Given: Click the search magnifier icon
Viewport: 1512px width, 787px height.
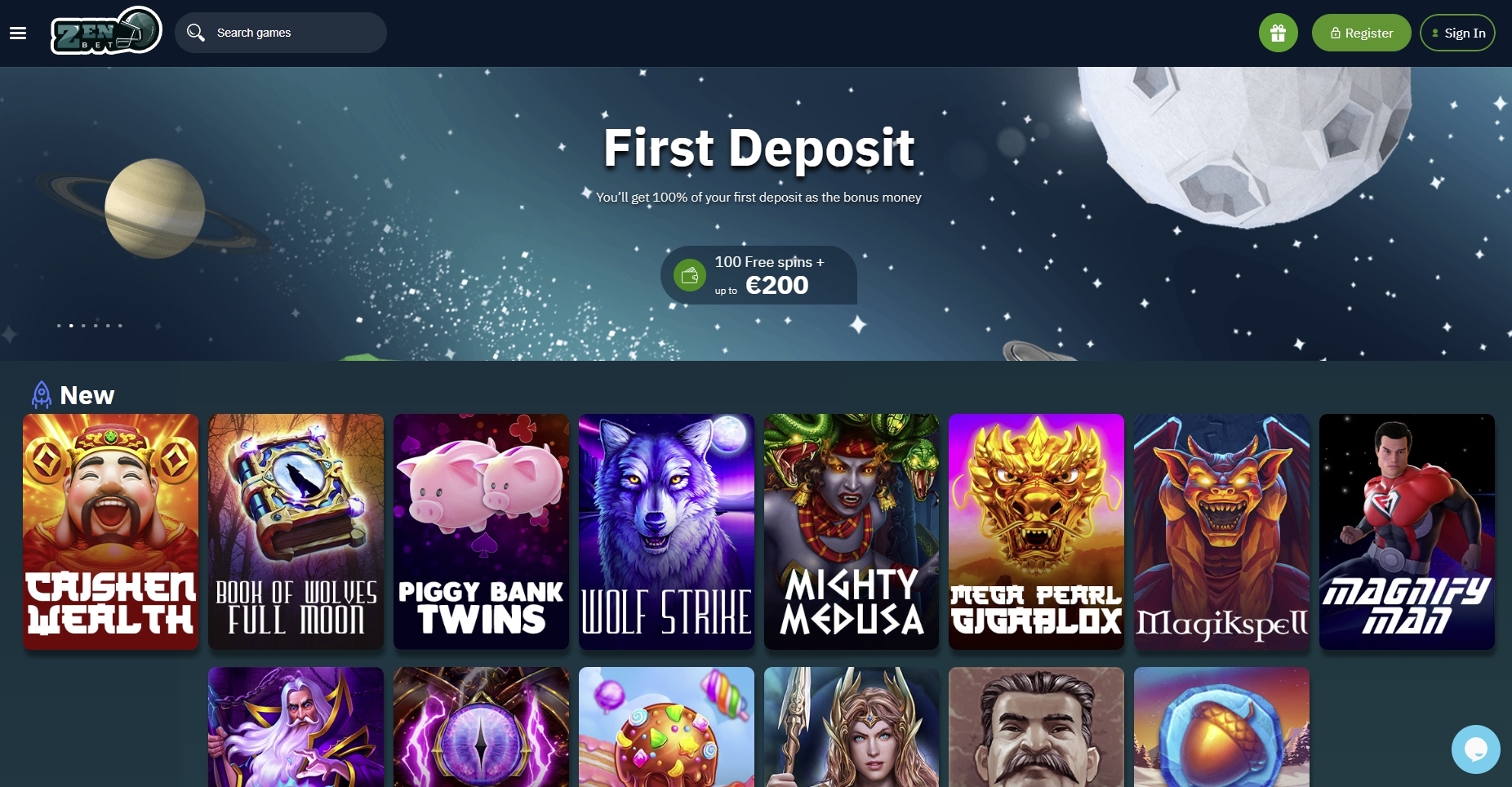Looking at the screenshot, I should tap(195, 33).
